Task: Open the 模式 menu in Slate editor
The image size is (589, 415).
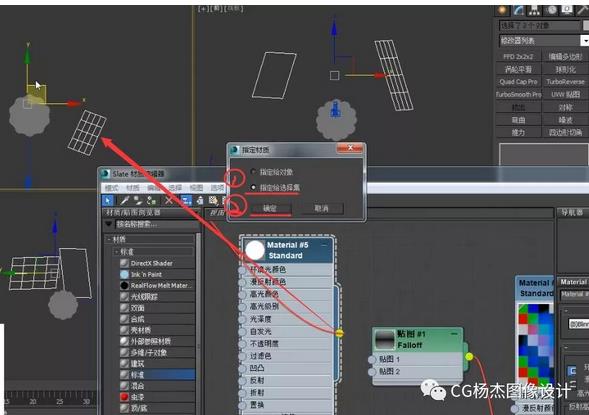Action: (x=112, y=187)
